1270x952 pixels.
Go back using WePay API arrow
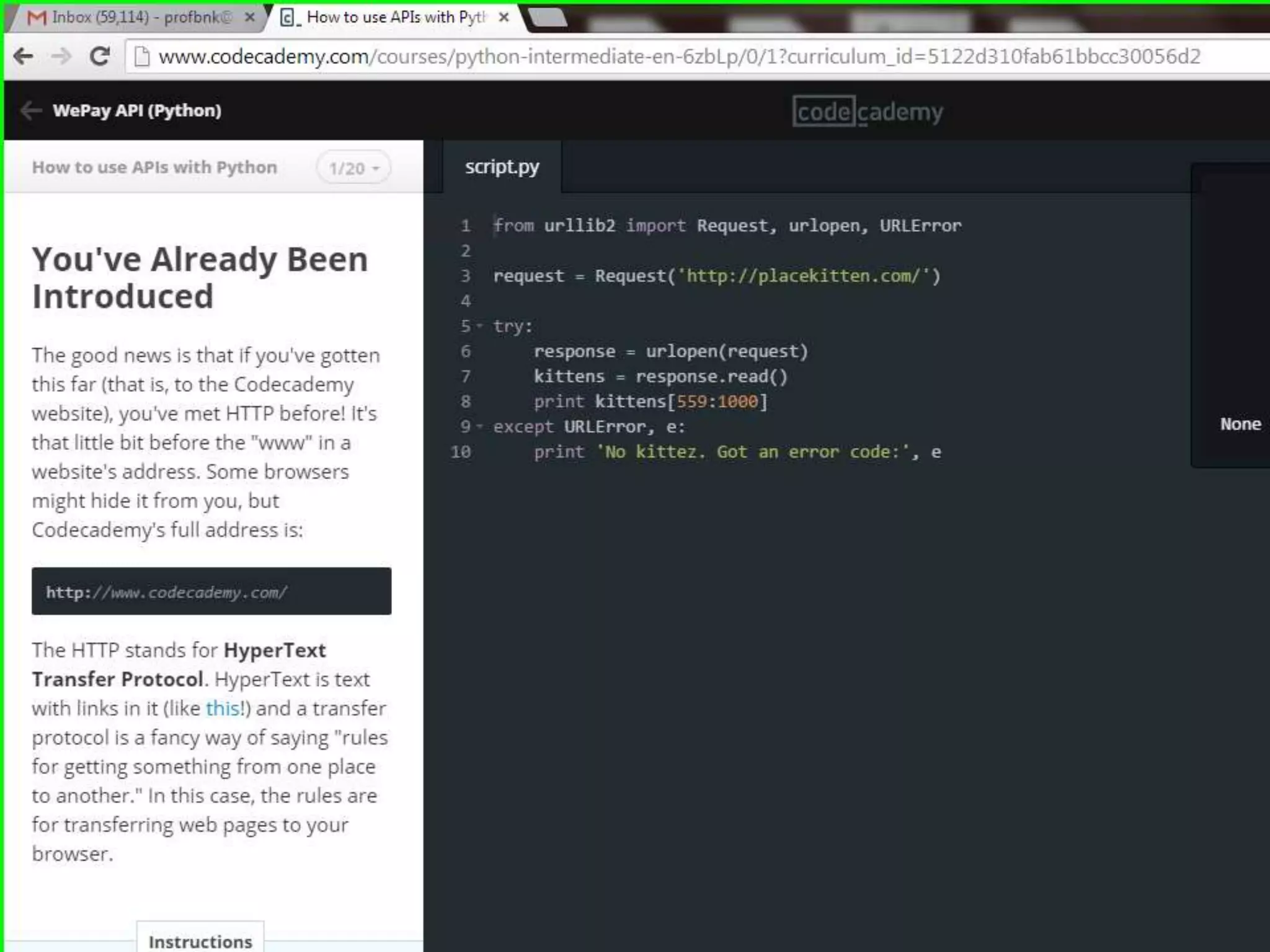pyautogui.click(x=30, y=110)
